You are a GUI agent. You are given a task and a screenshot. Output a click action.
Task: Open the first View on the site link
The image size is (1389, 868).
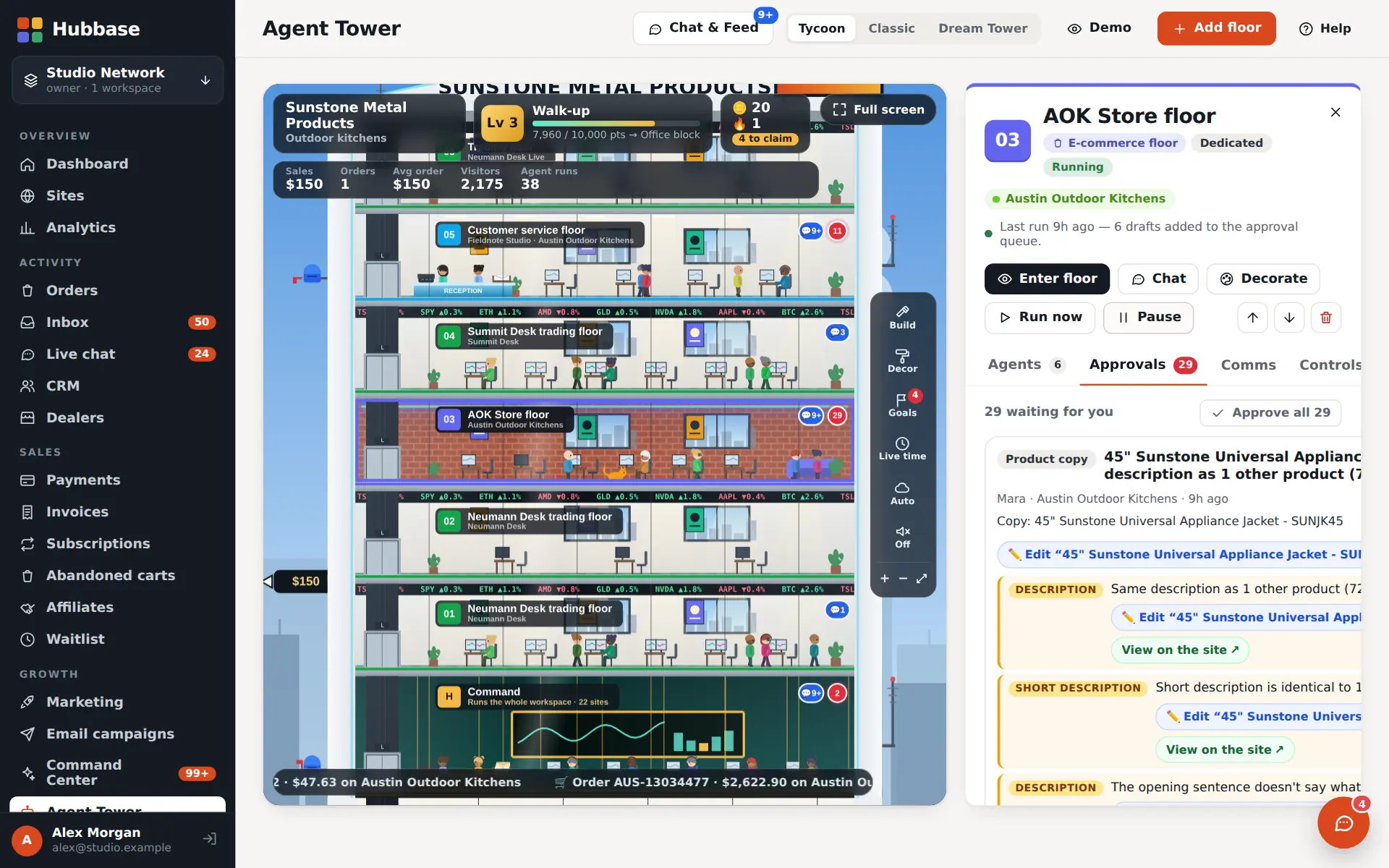[1180, 650]
